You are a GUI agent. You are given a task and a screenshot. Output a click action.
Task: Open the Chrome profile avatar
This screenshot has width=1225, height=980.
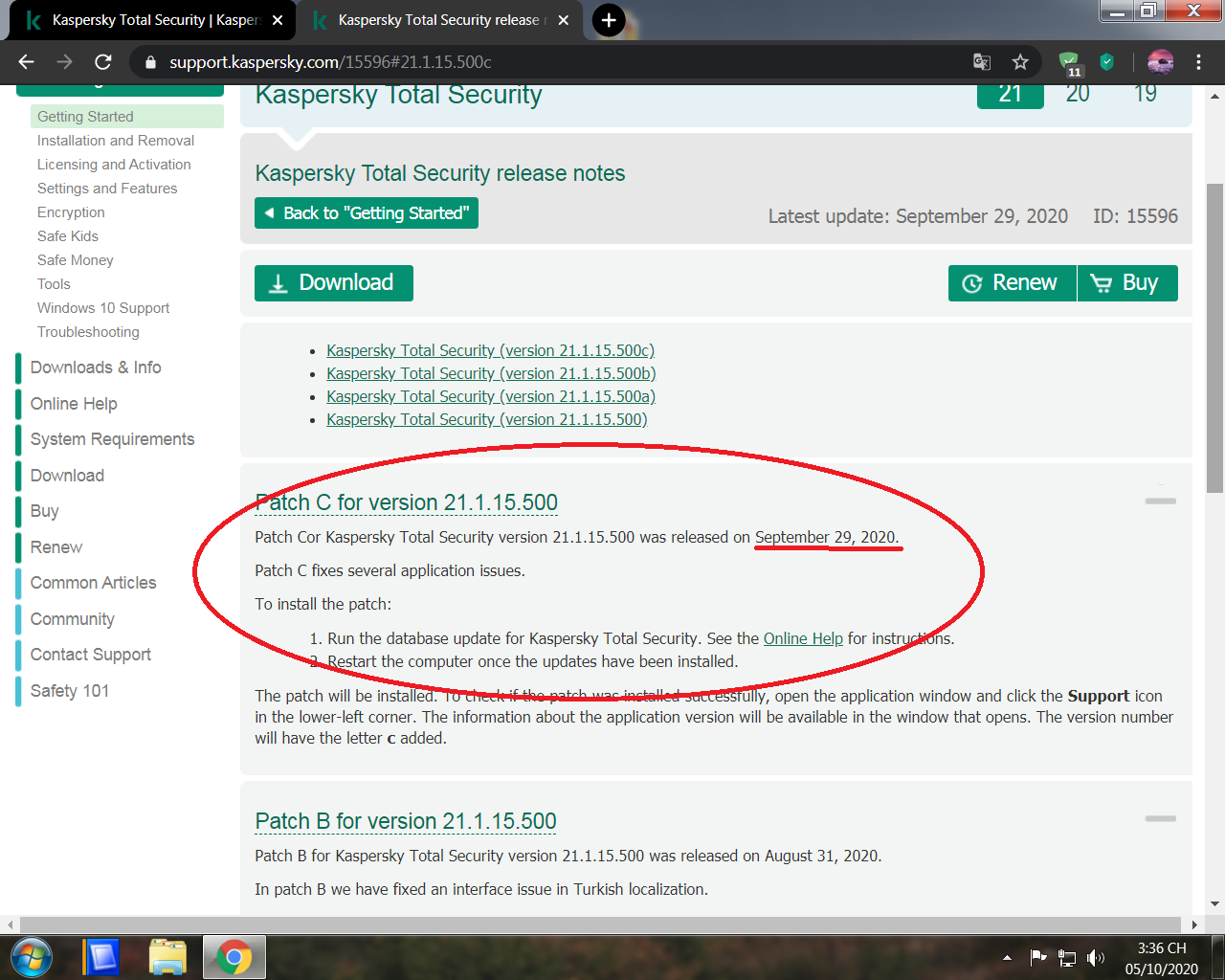click(x=1160, y=62)
